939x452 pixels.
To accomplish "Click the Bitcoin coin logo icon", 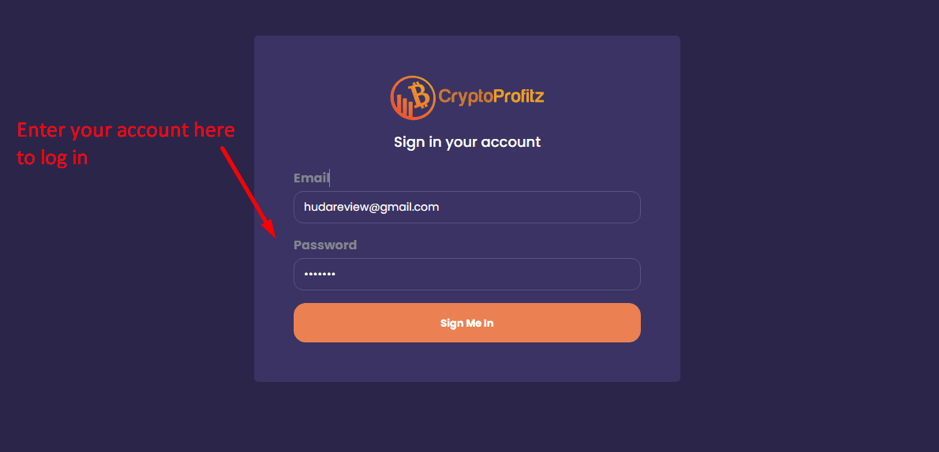I will point(413,97).
